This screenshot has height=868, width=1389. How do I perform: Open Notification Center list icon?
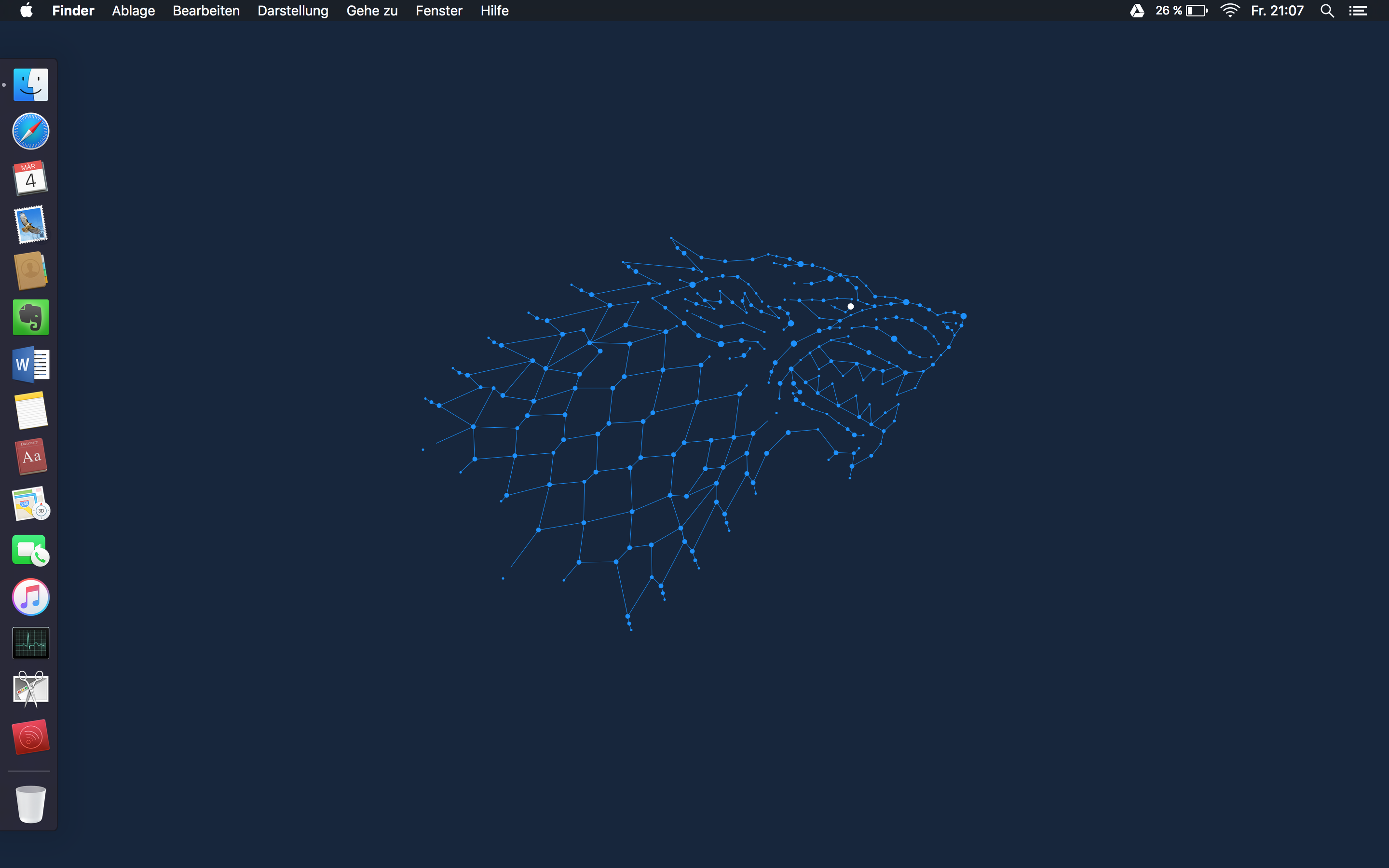pyautogui.click(x=1358, y=11)
